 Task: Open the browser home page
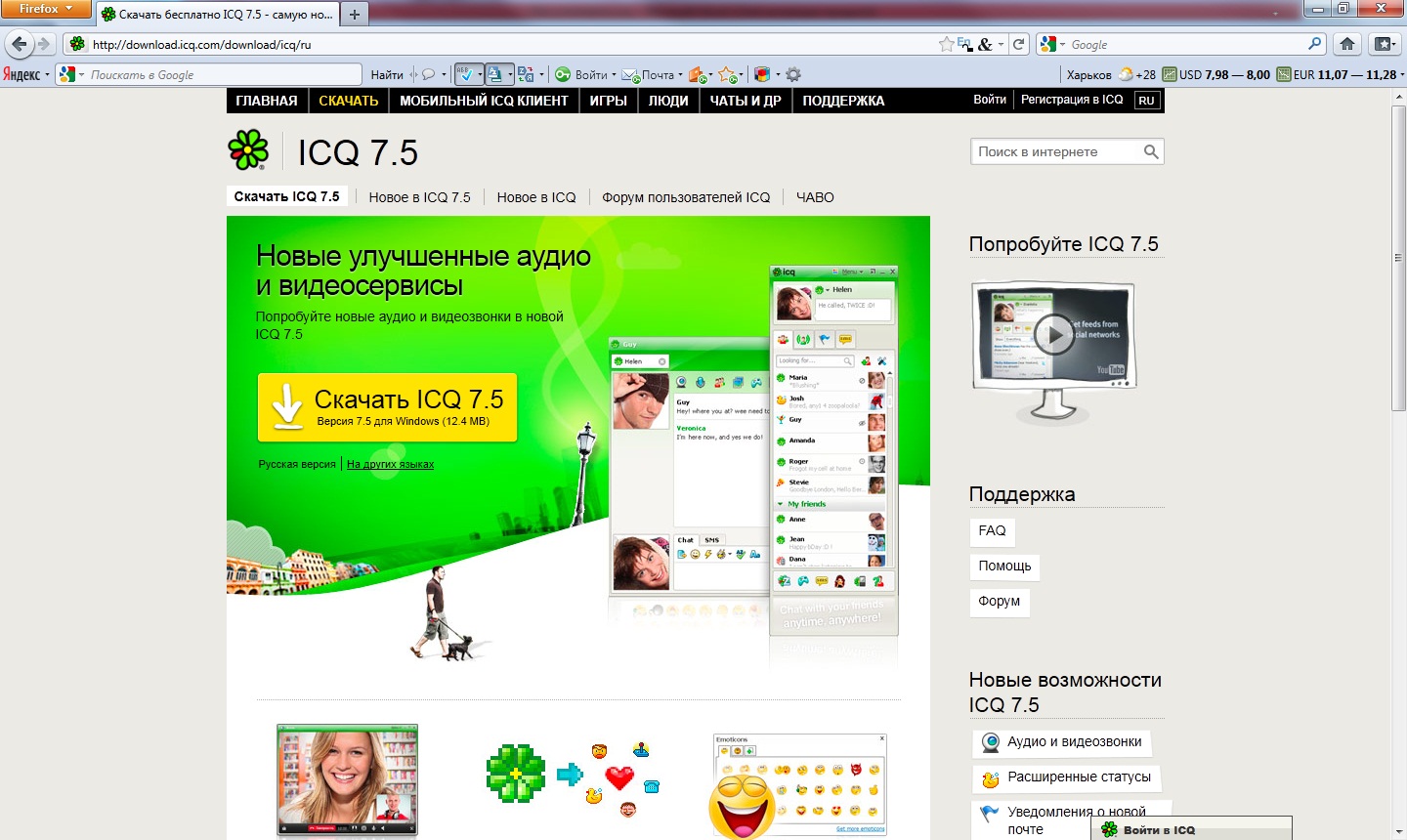1347,44
